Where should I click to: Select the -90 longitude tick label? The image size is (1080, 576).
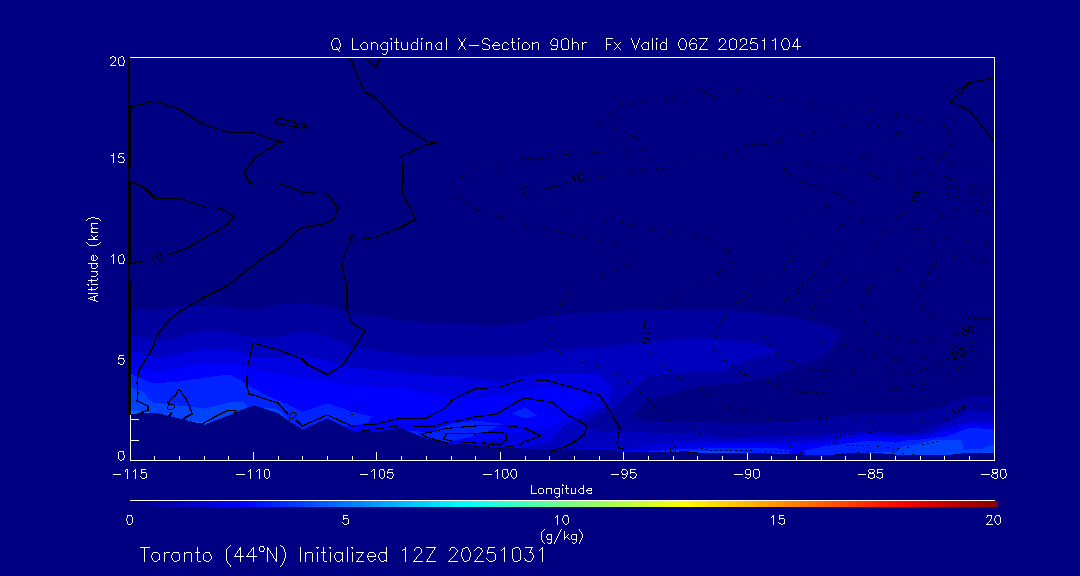pyautogui.click(x=747, y=475)
